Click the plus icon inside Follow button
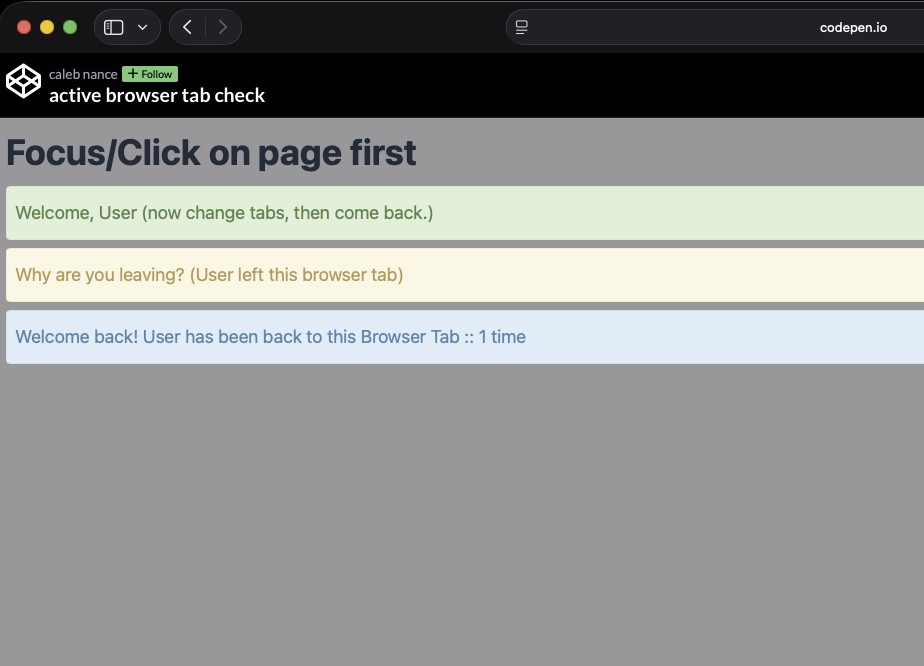The image size is (924, 666). [x=133, y=74]
